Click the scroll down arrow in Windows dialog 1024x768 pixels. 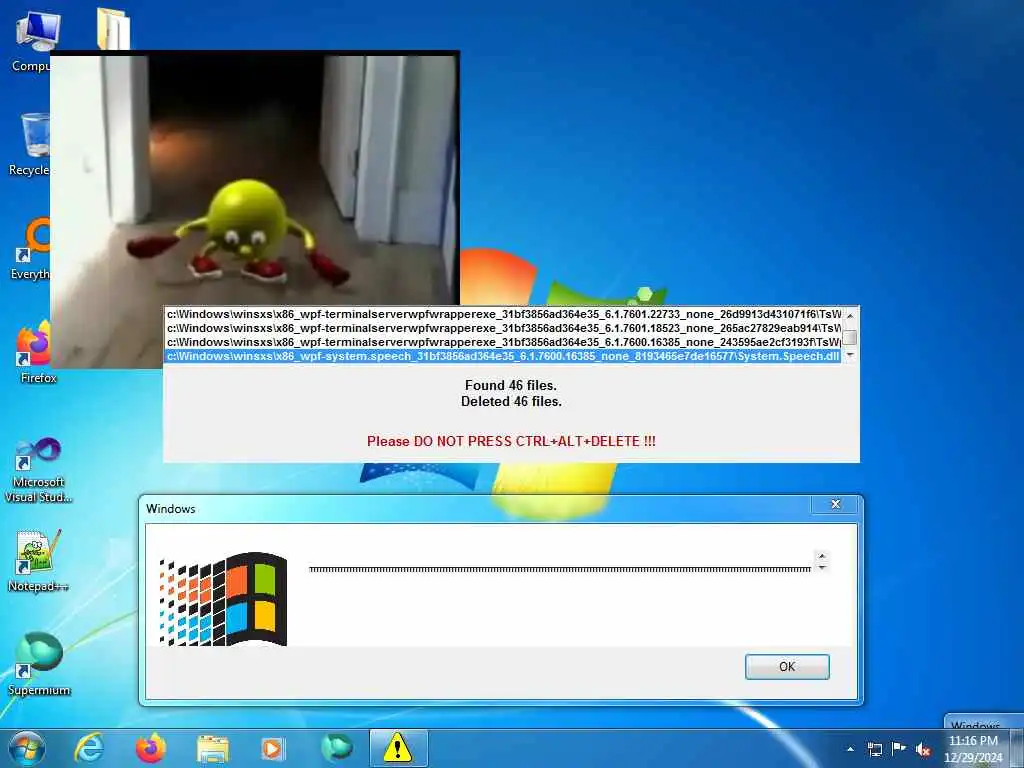tap(822, 568)
